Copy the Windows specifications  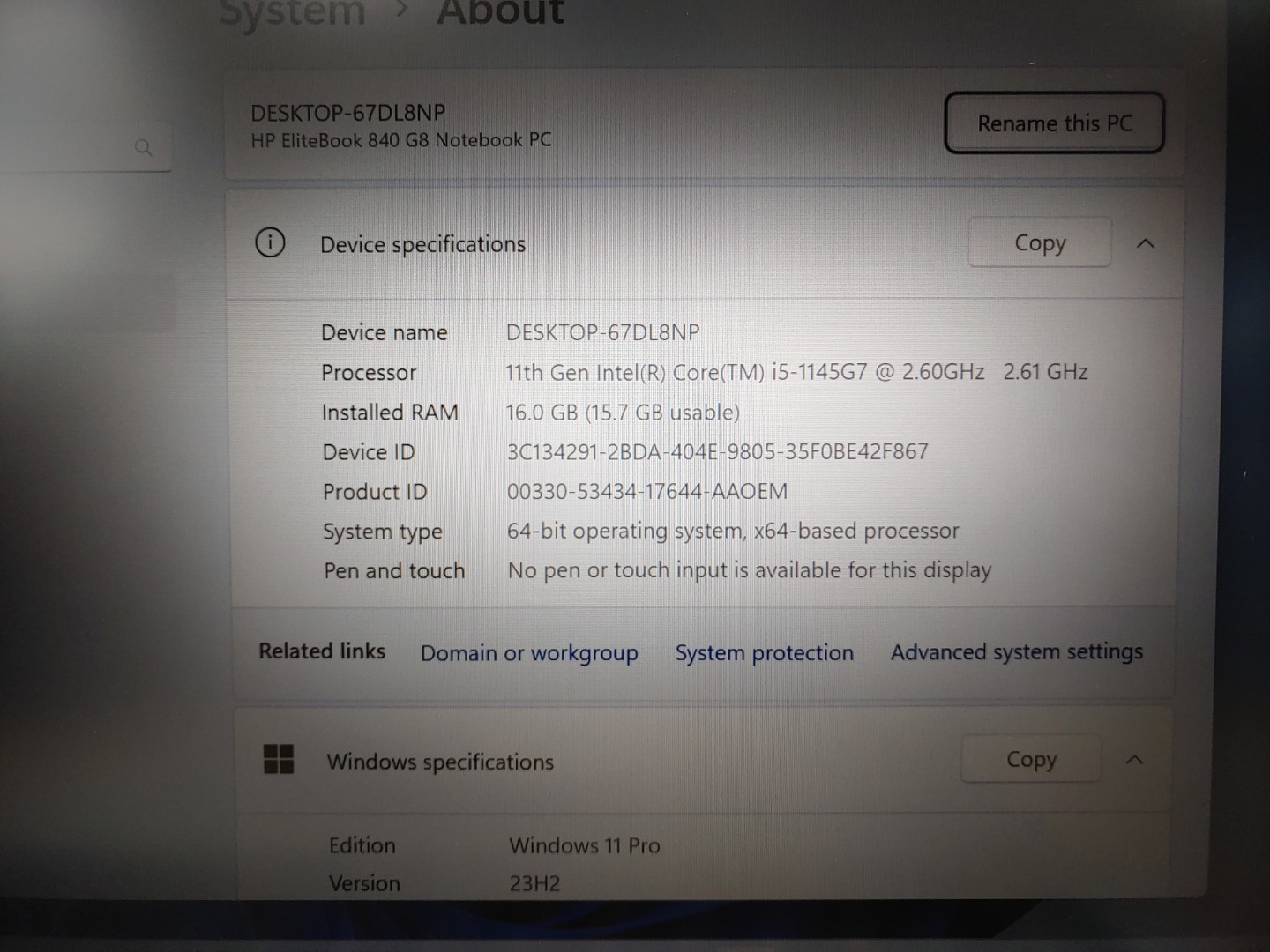point(1031,759)
